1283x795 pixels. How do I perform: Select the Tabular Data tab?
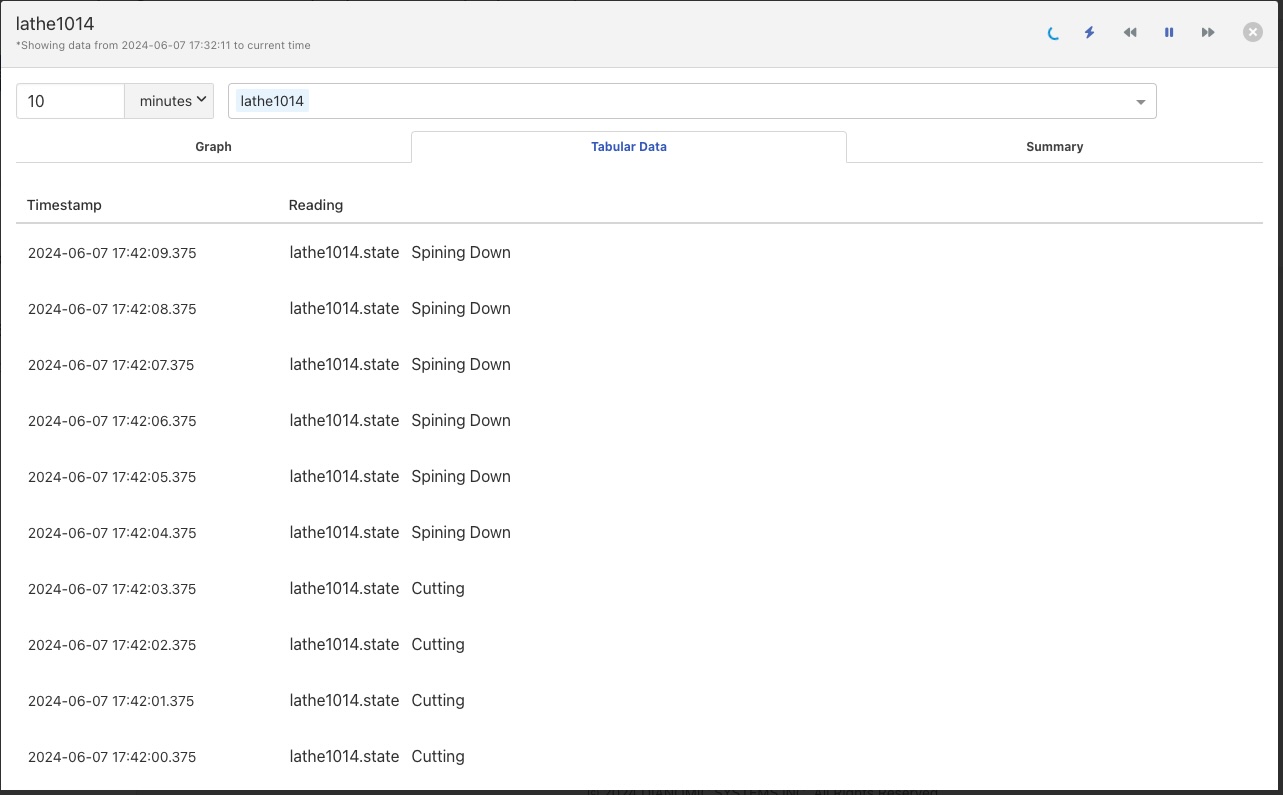(628, 146)
